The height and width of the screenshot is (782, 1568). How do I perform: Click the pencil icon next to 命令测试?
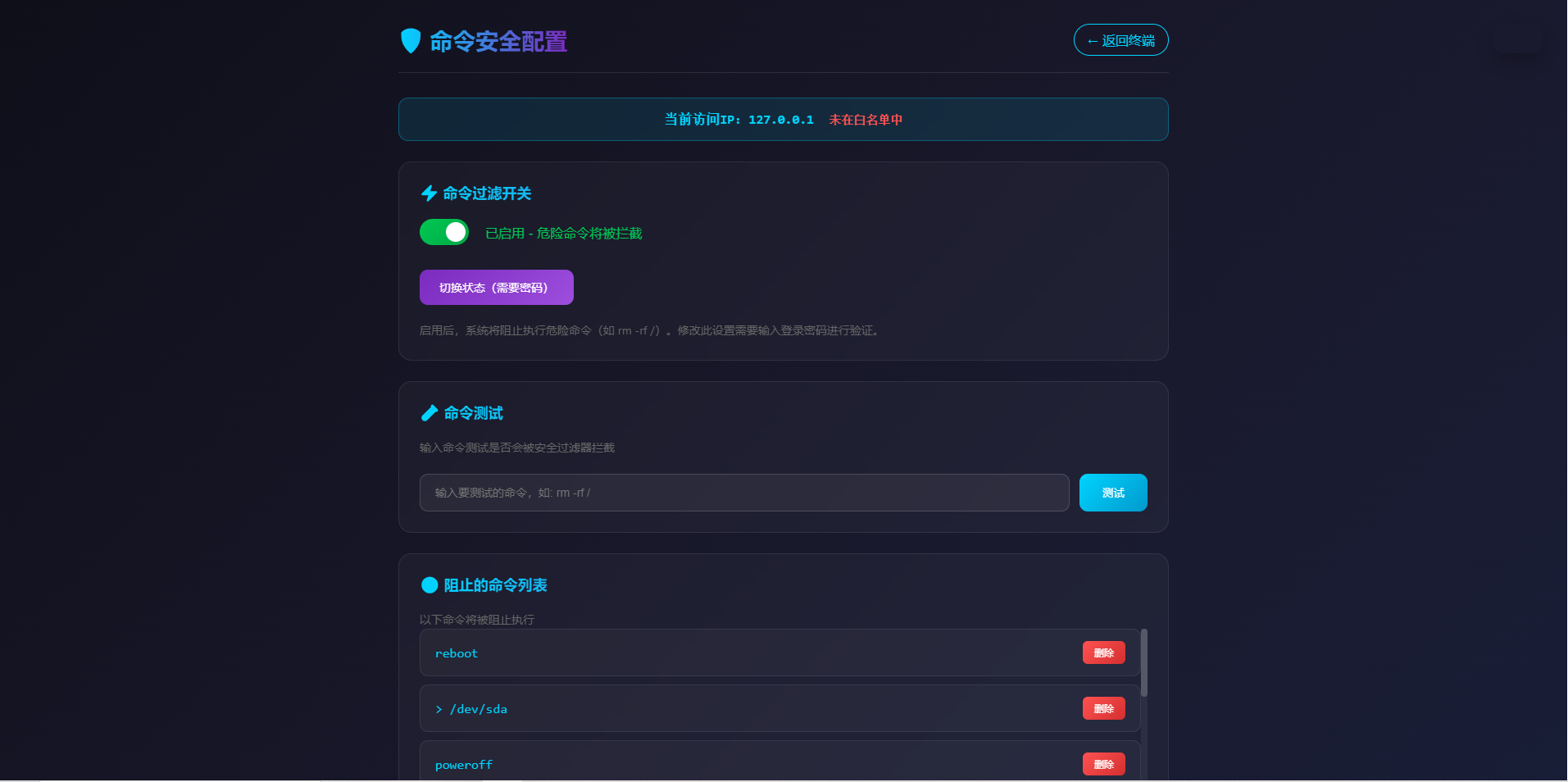(x=429, y=413)
